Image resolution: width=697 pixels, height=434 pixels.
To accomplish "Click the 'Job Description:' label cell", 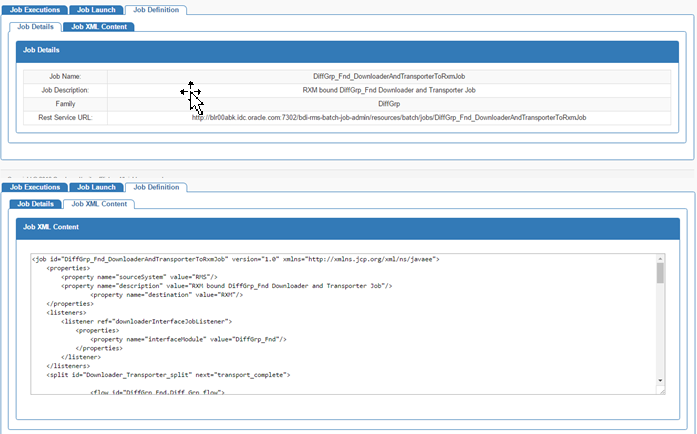I will point(65,90).
